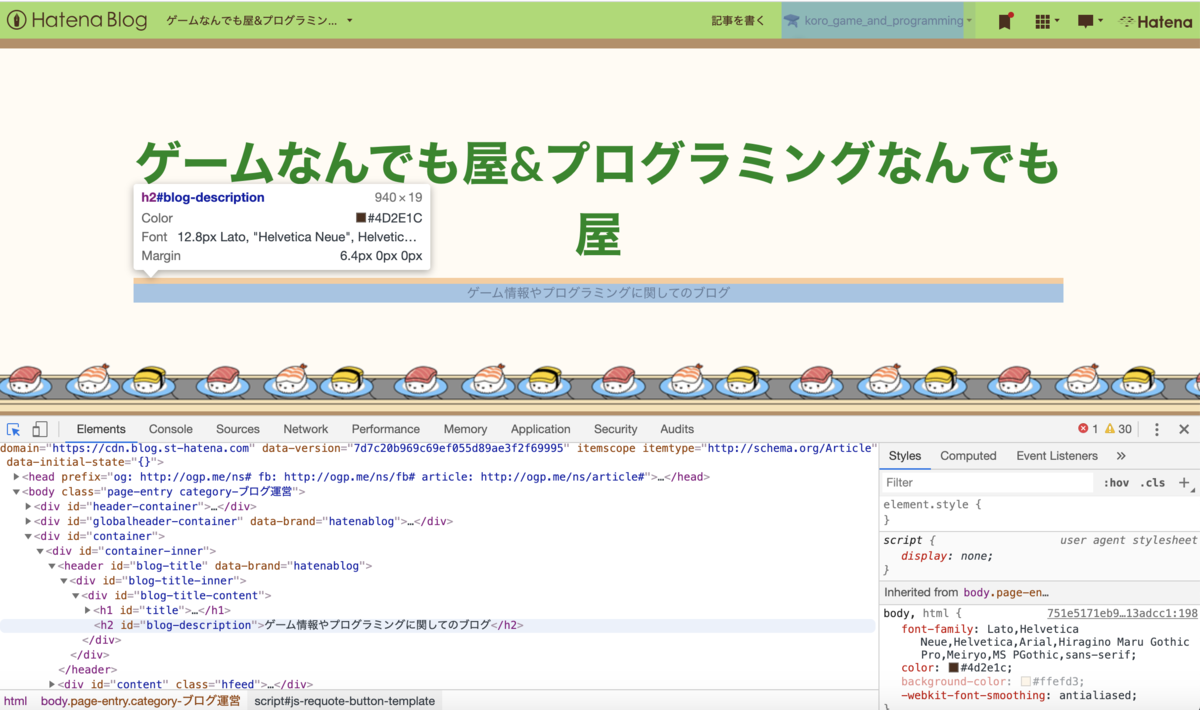Click the Filter input in Styles pane
This screenshot has width=1200, height=710.
[x=988, y=483]
